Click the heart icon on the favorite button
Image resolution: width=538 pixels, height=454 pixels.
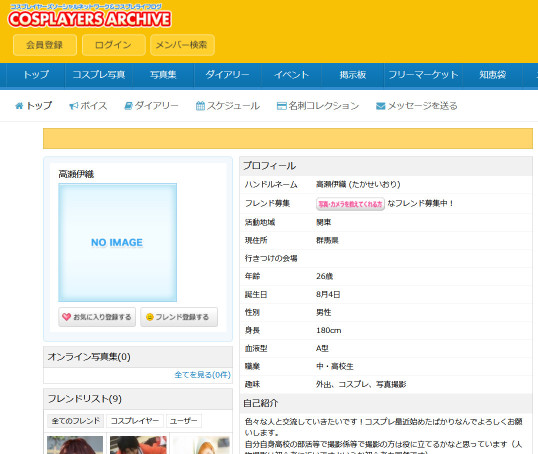(x=66, y=317)
